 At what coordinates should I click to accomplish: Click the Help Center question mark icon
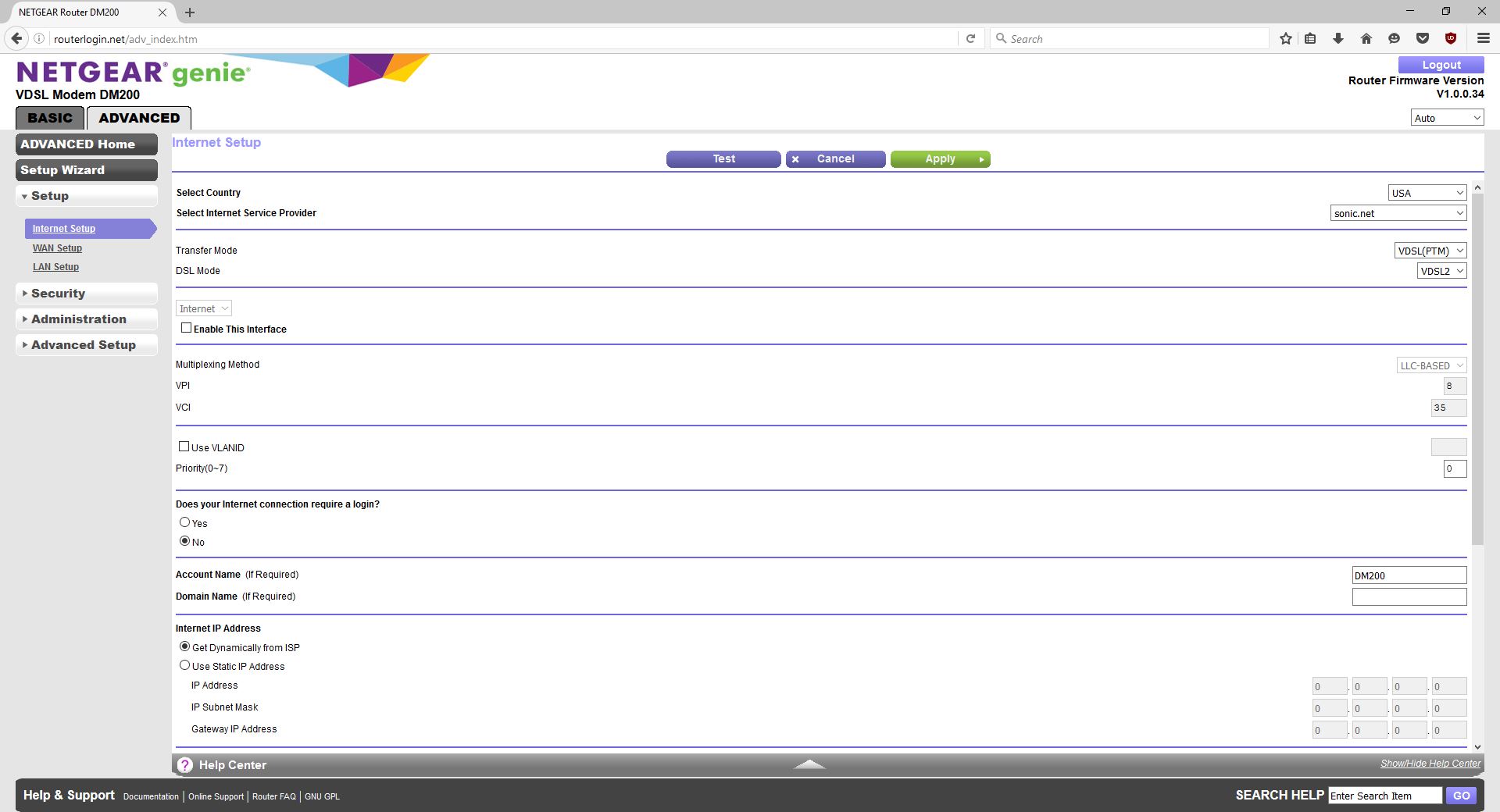click(185, 765)
